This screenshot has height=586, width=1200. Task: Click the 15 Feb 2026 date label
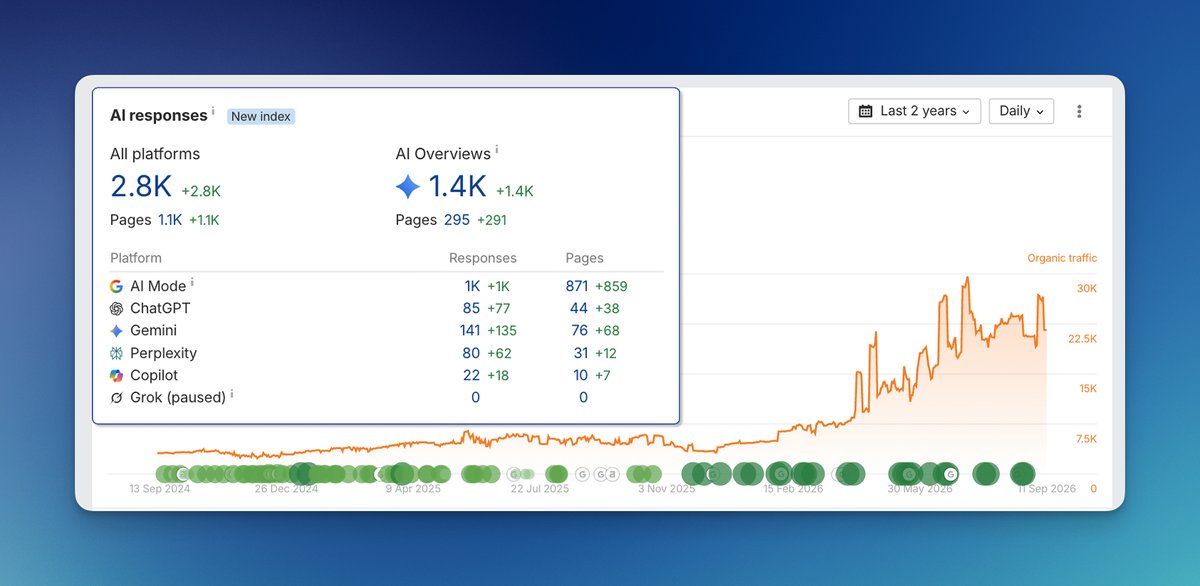pyautogui.click(x=794, y=489)
